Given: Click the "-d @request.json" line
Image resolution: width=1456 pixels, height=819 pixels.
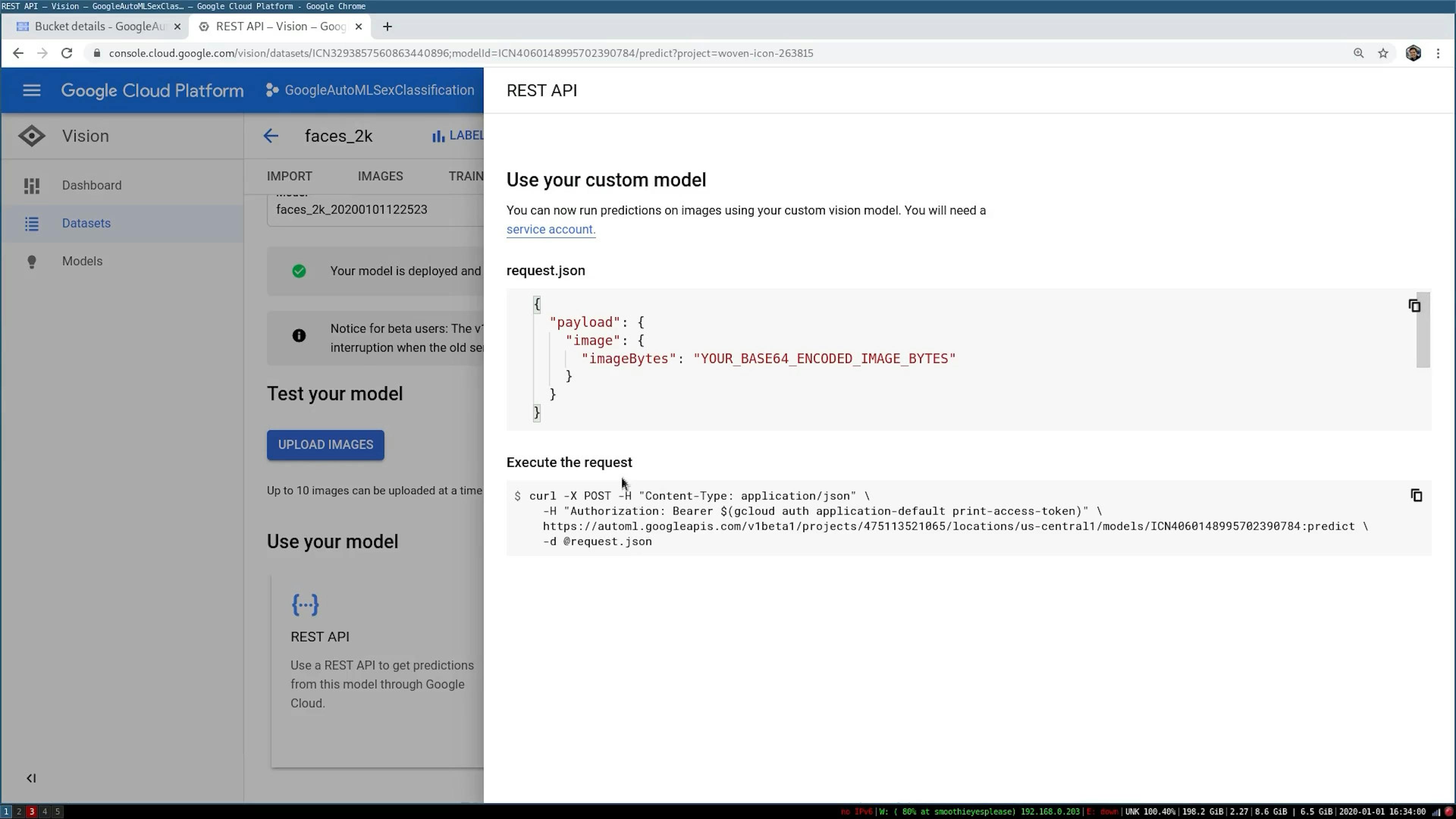Looking at the screenshot, I should (x=598, y=541).
